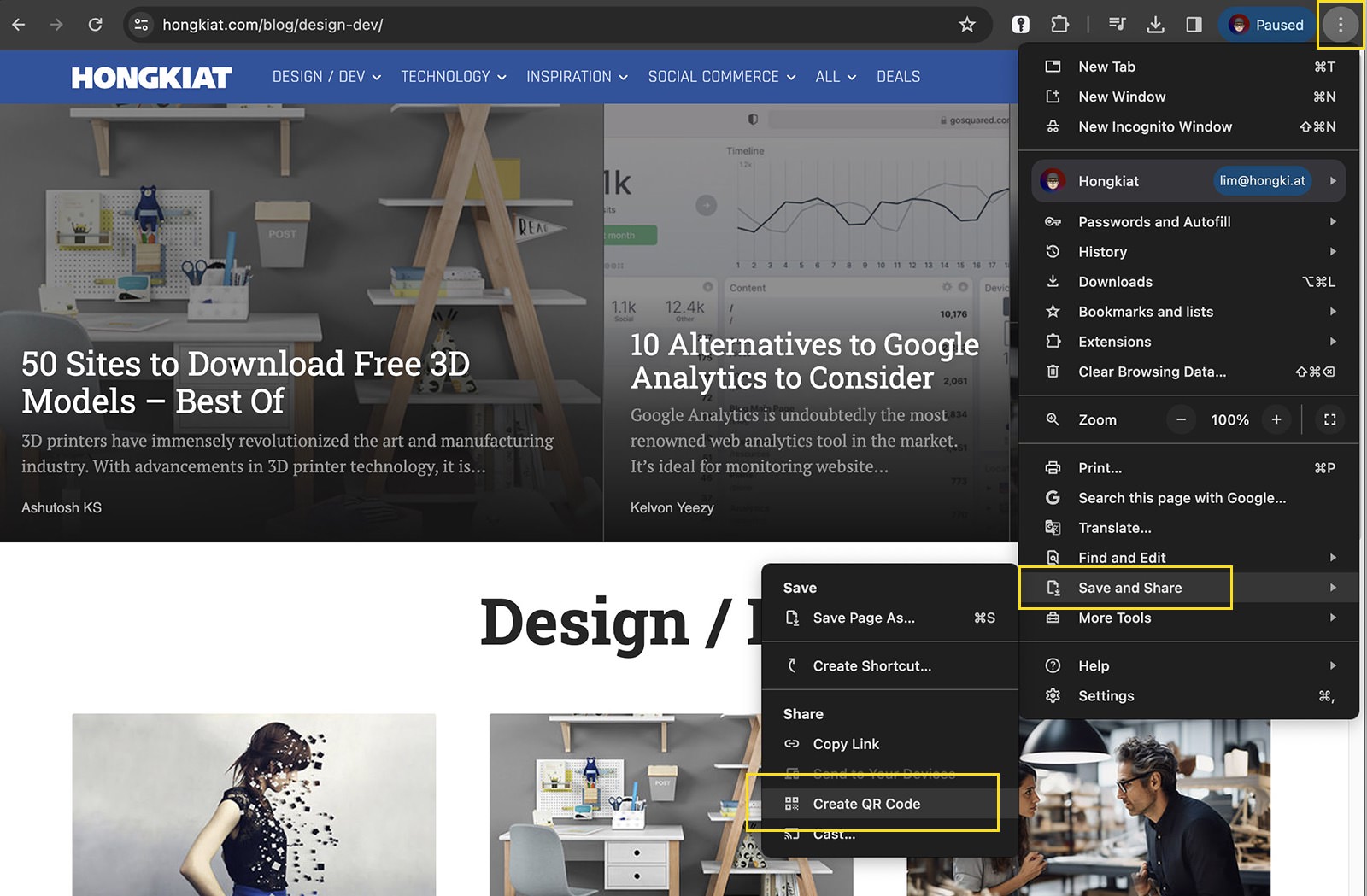Increase zoom with the plus button

[x=1276, y=419]
